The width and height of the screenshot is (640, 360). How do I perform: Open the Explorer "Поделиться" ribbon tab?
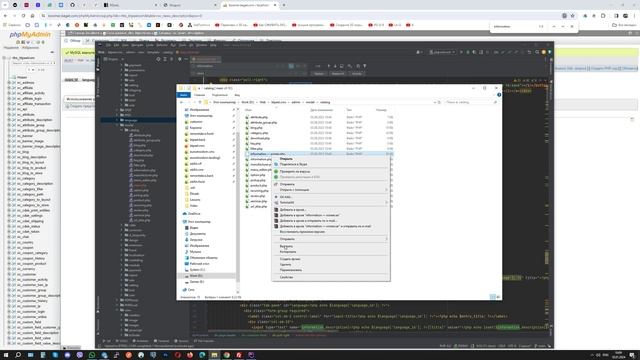point(220,95)
